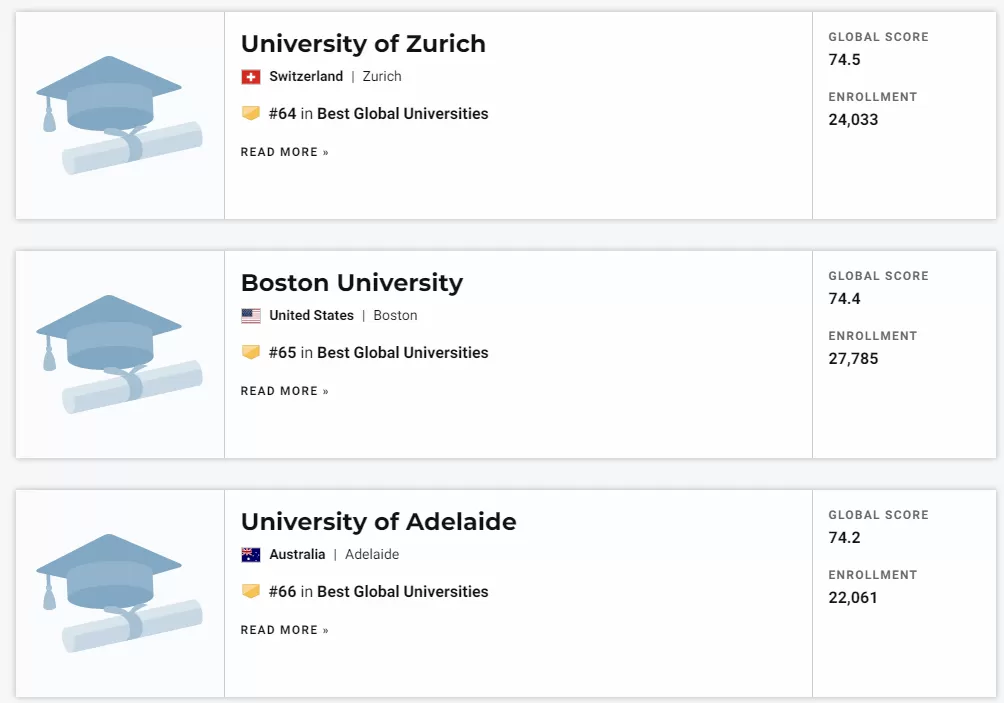
Task: Click the Global Score 74.5 for Zurich
Action: pos(845,60)
